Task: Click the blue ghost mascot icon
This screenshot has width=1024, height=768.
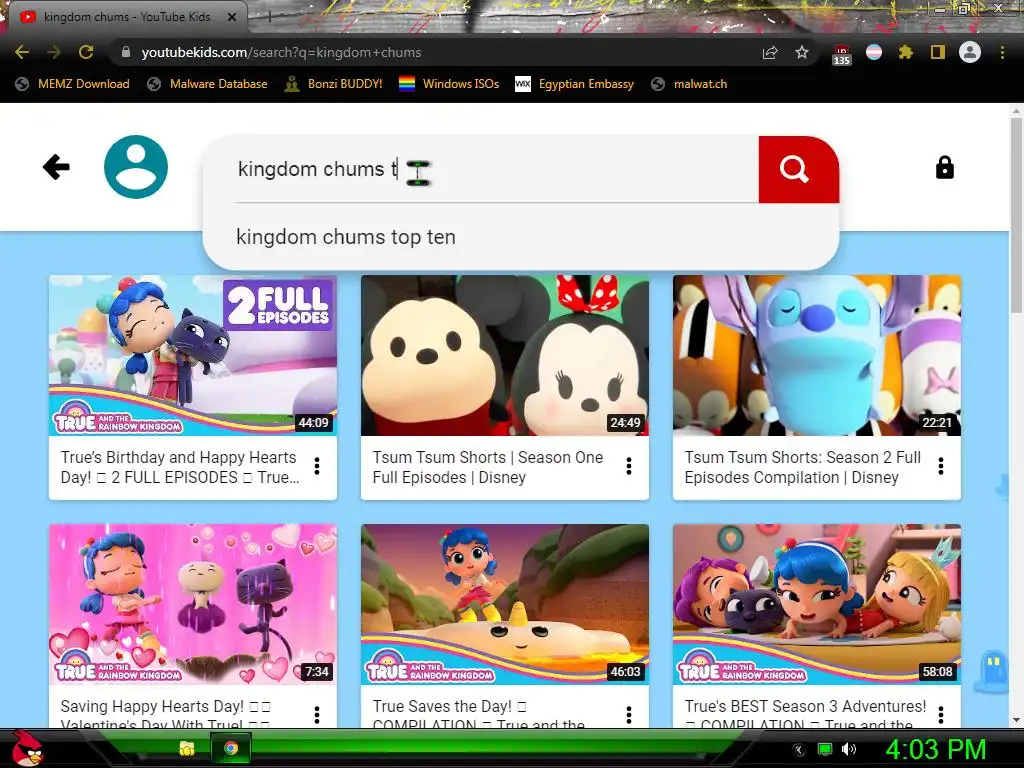Action: point(991,671)
